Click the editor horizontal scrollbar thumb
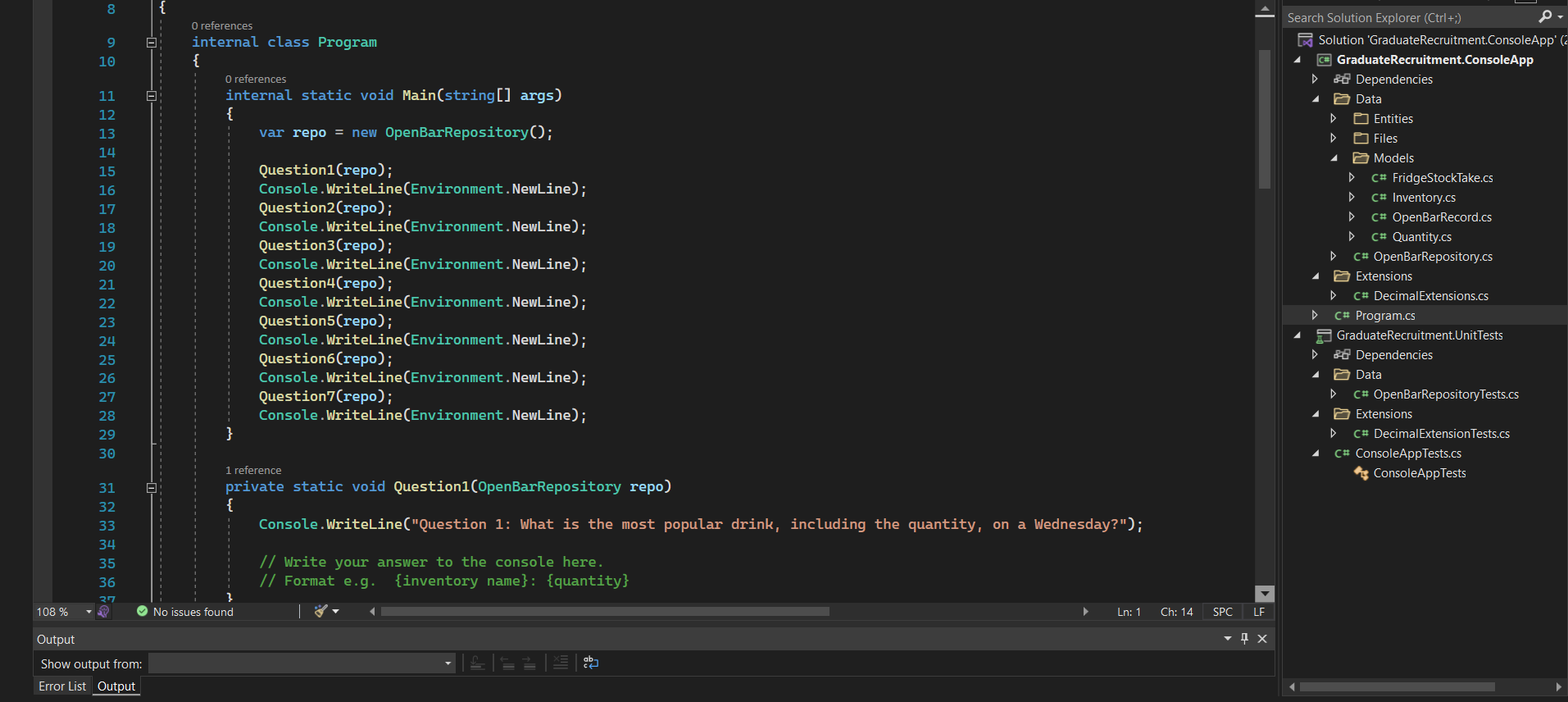Viewport: 1568px width, 702px height. point(605,612)
